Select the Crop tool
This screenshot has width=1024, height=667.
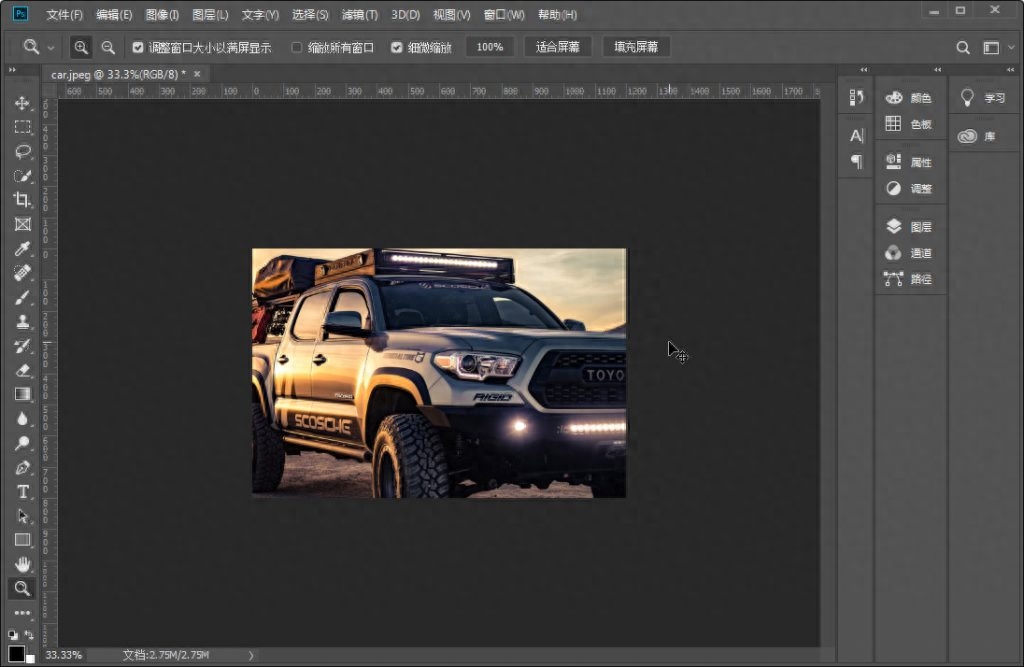[22, 200]
